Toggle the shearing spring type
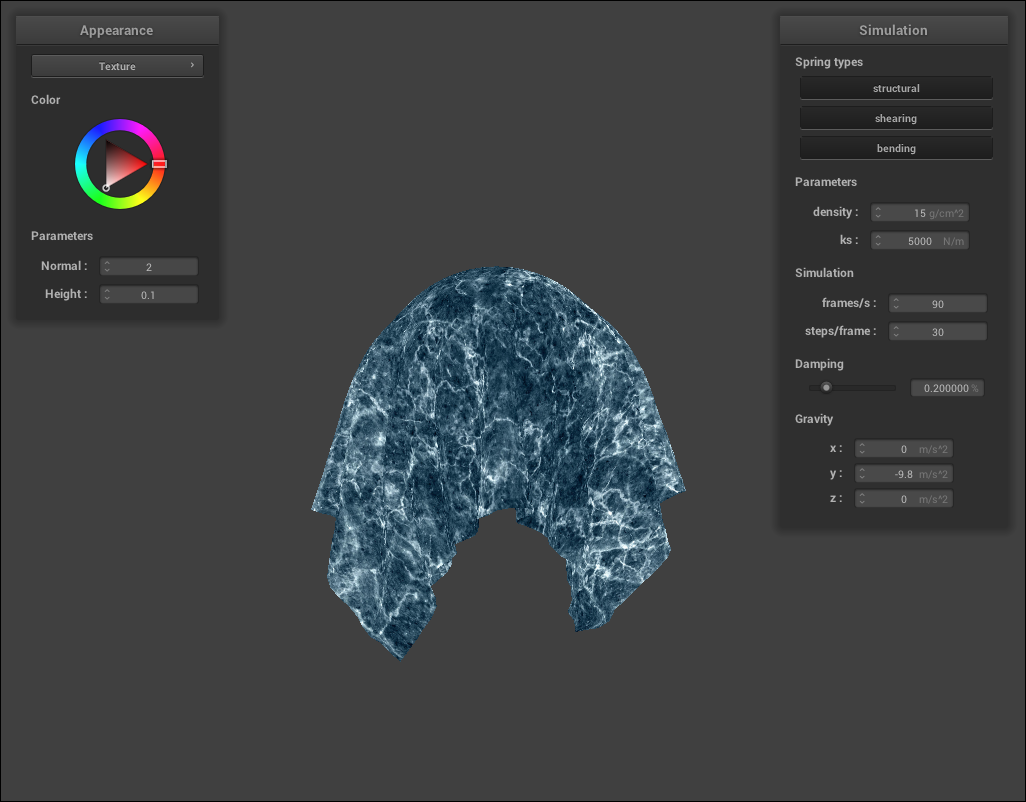1026x802 pixels. pos(896,118)
